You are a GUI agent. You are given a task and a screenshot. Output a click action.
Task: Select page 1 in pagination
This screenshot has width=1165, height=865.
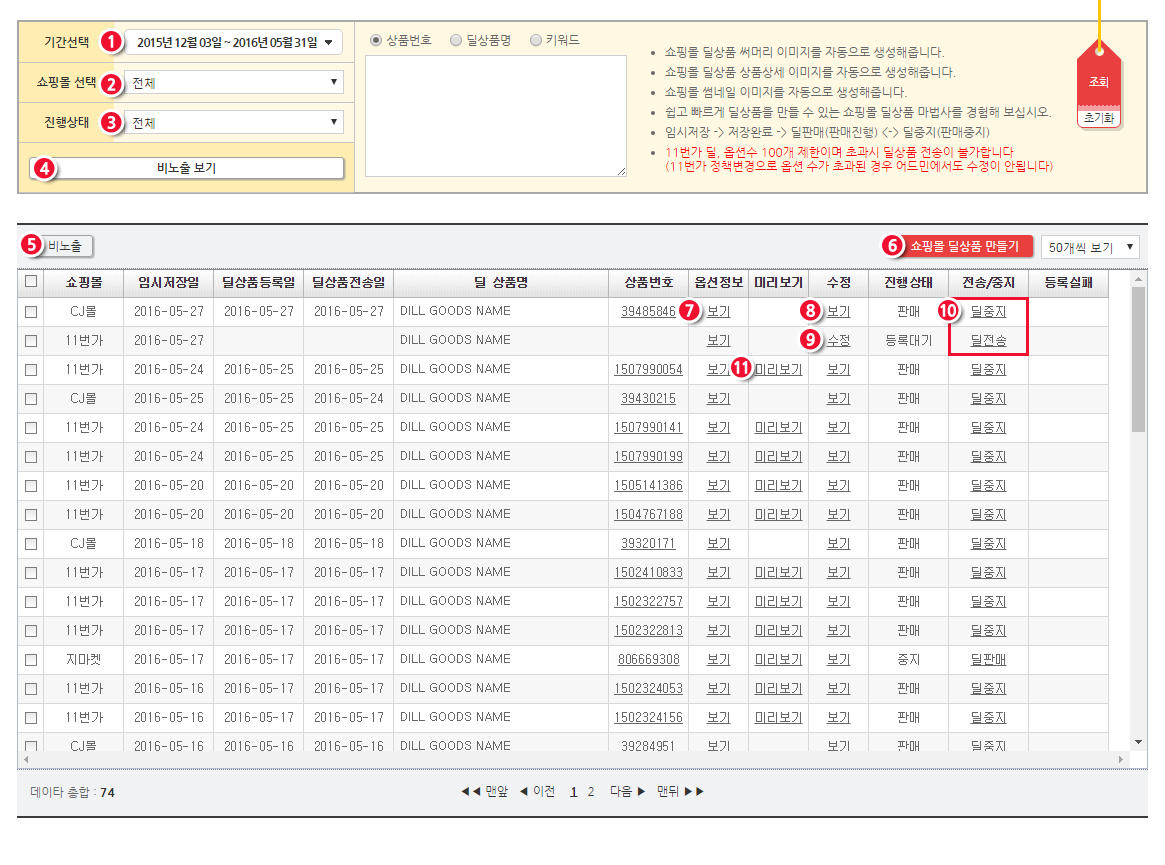pyautogui.click(x=574, y=792)
